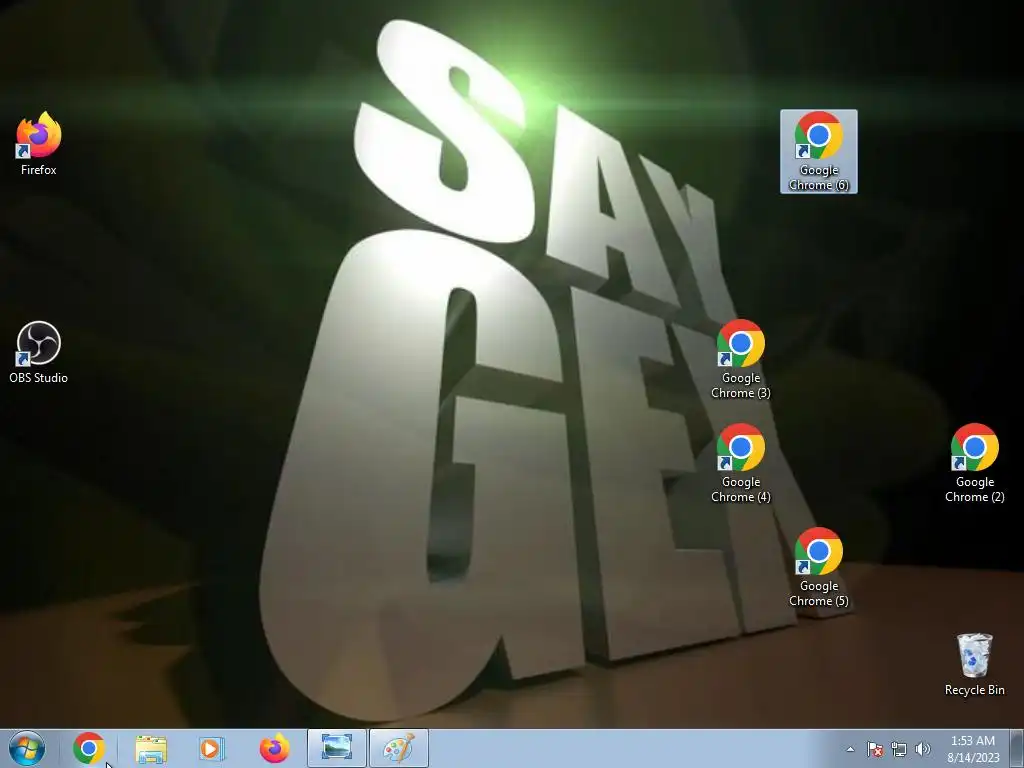
Task: Show hidden system tray icons
Action: (850, 749)
